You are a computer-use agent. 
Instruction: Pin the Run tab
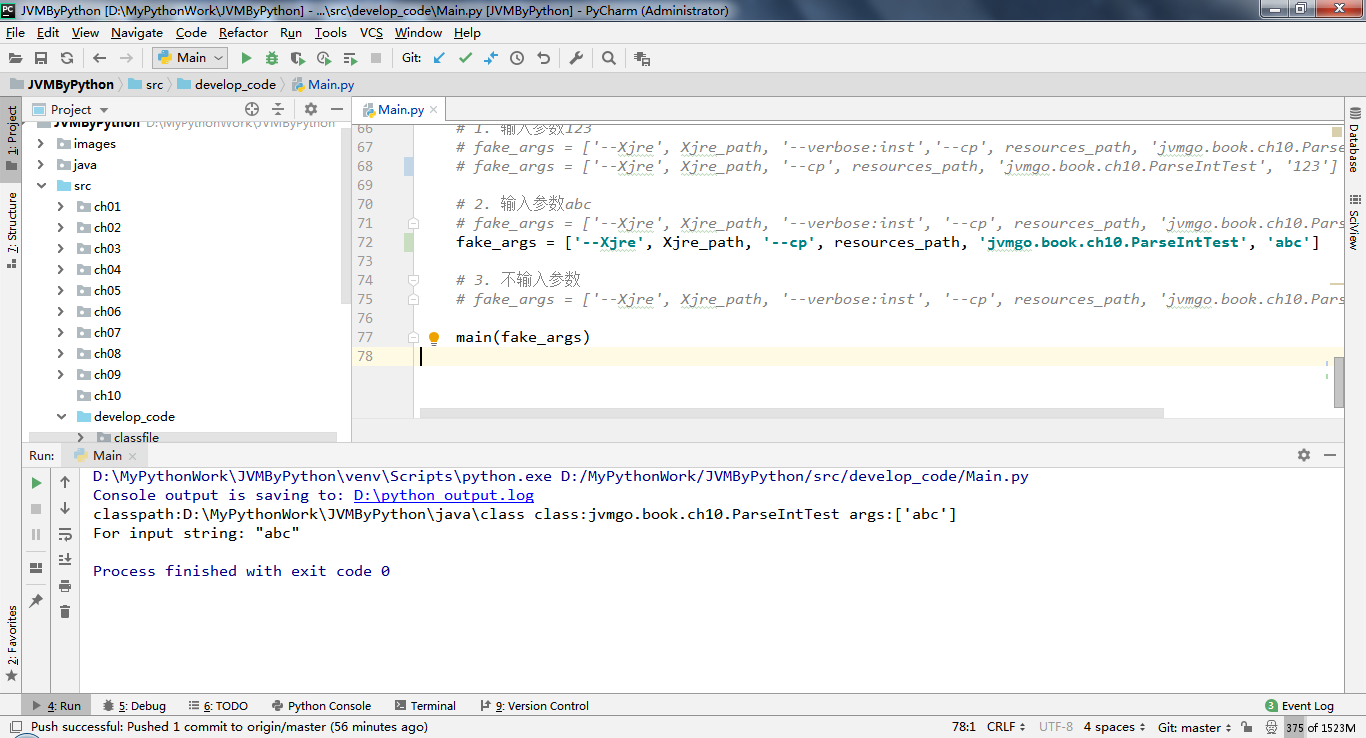click(36, 600)
